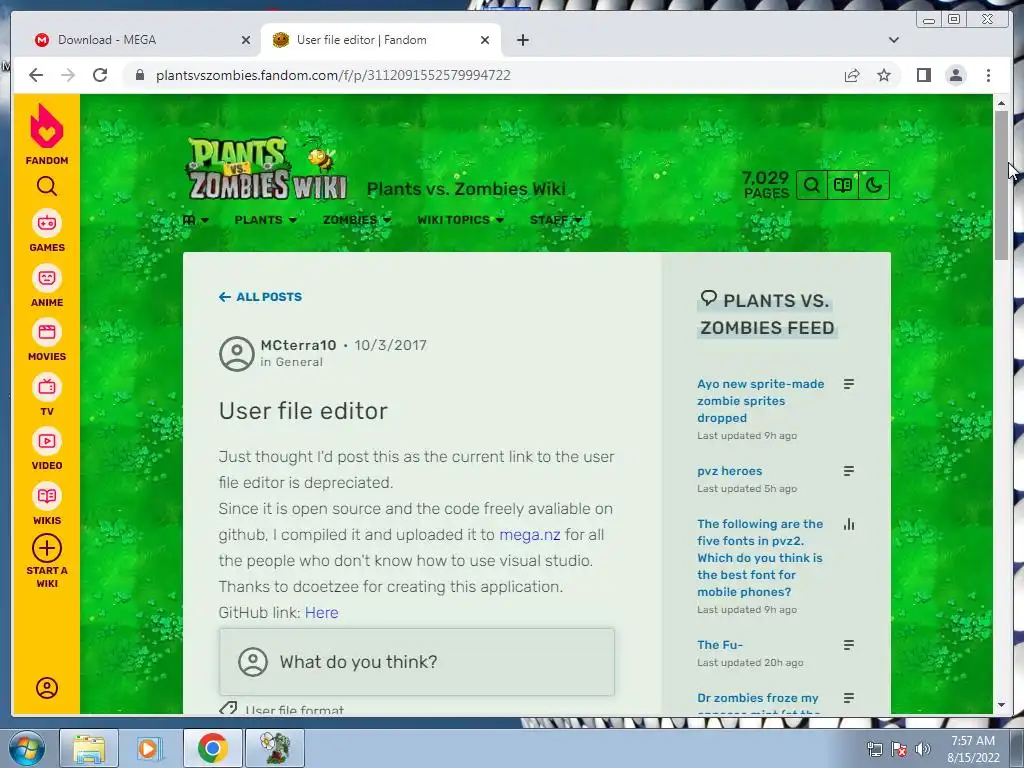The width and height of the screenshot is (1024, 768).
Task: Click the page scrollbar down arrow
Action: pos(1001,705)
